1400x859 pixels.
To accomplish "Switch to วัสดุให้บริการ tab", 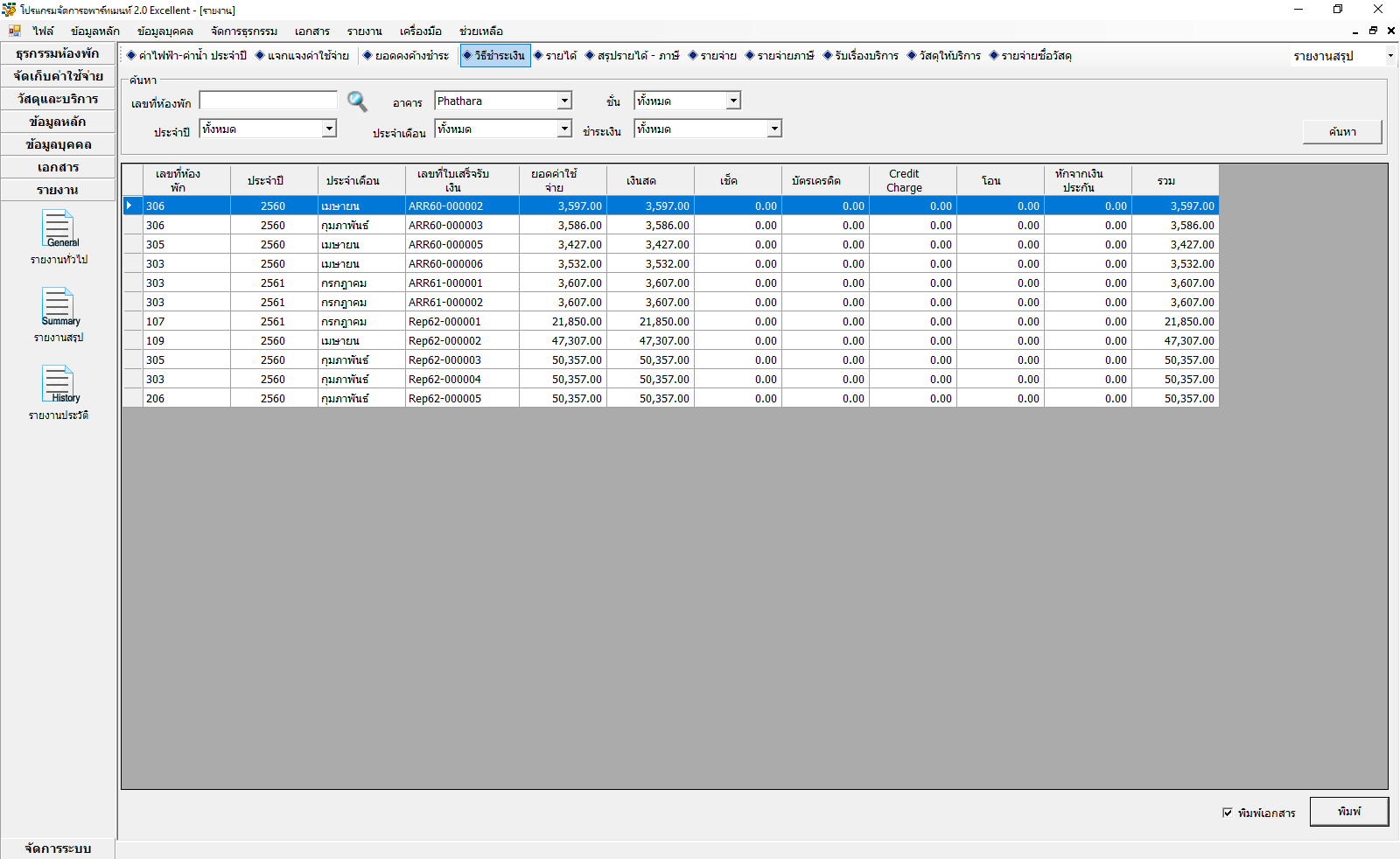I will [944, 55].
